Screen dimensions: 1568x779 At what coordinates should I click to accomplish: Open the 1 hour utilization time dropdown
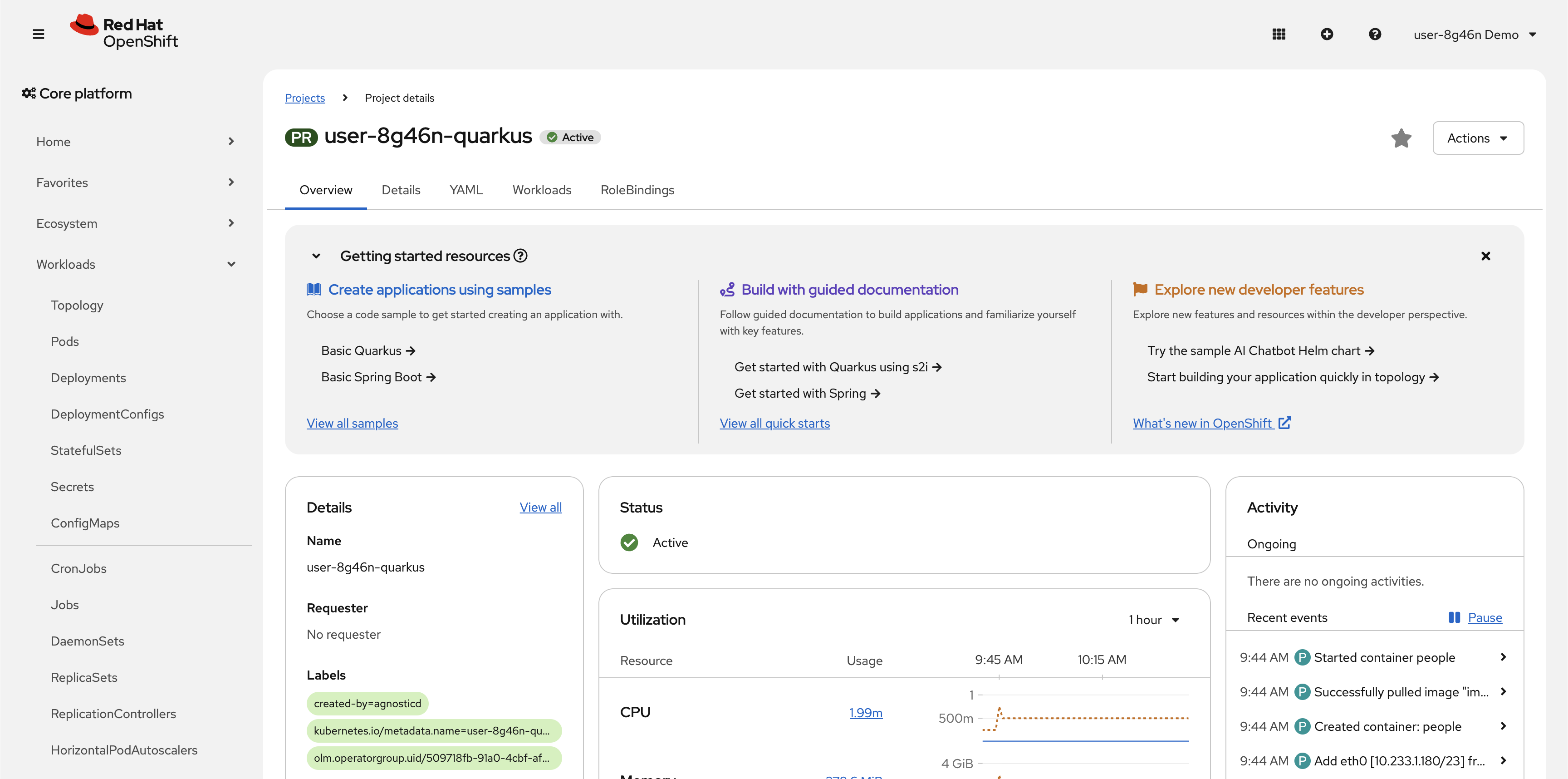point(1154,620)
